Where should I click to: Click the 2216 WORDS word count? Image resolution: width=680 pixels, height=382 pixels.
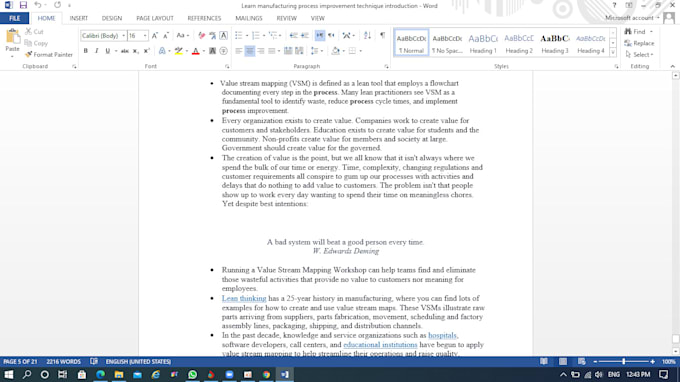click(x=63, y=362)
